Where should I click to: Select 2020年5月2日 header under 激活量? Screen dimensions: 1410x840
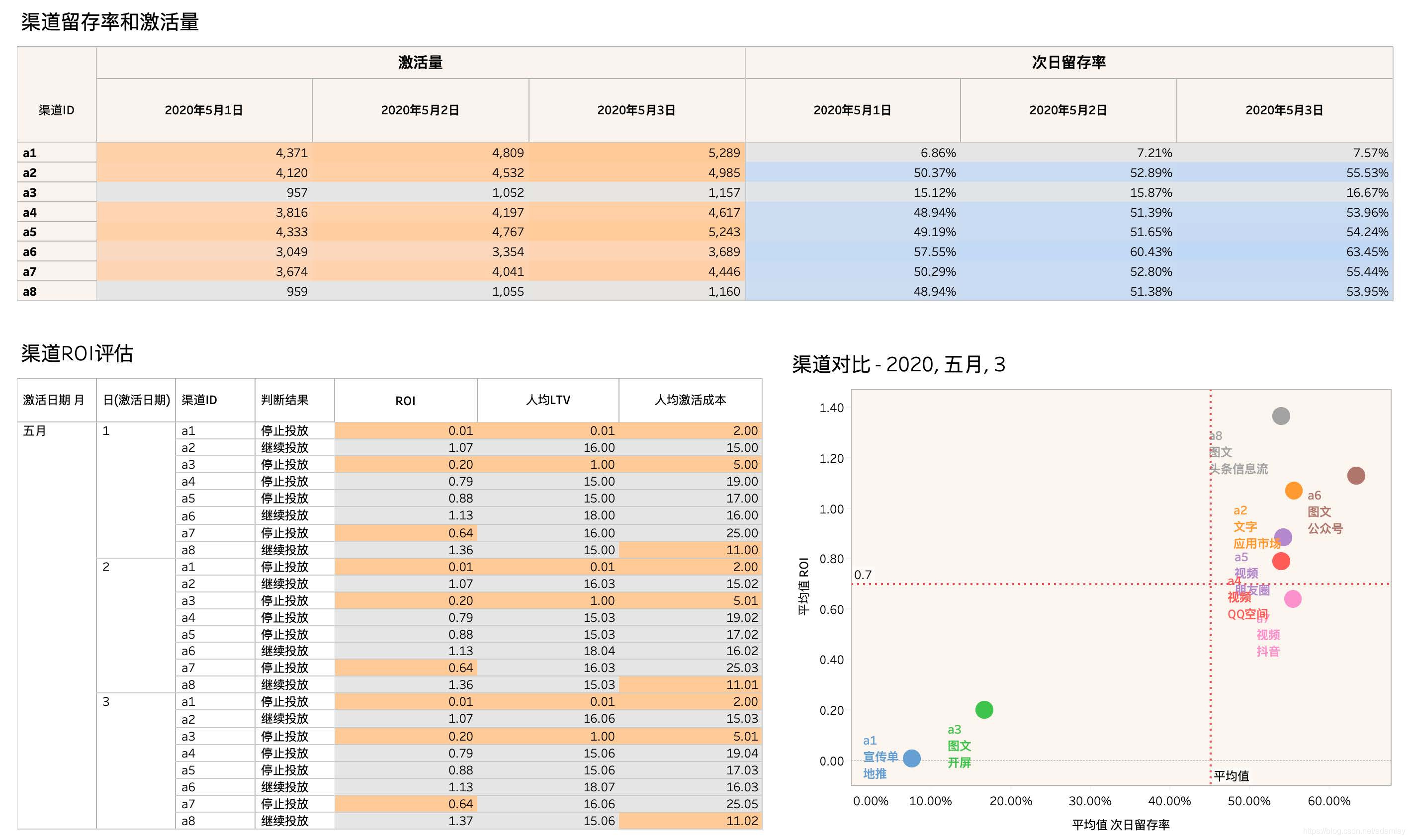pyautogui.click(x=420, y=110)
